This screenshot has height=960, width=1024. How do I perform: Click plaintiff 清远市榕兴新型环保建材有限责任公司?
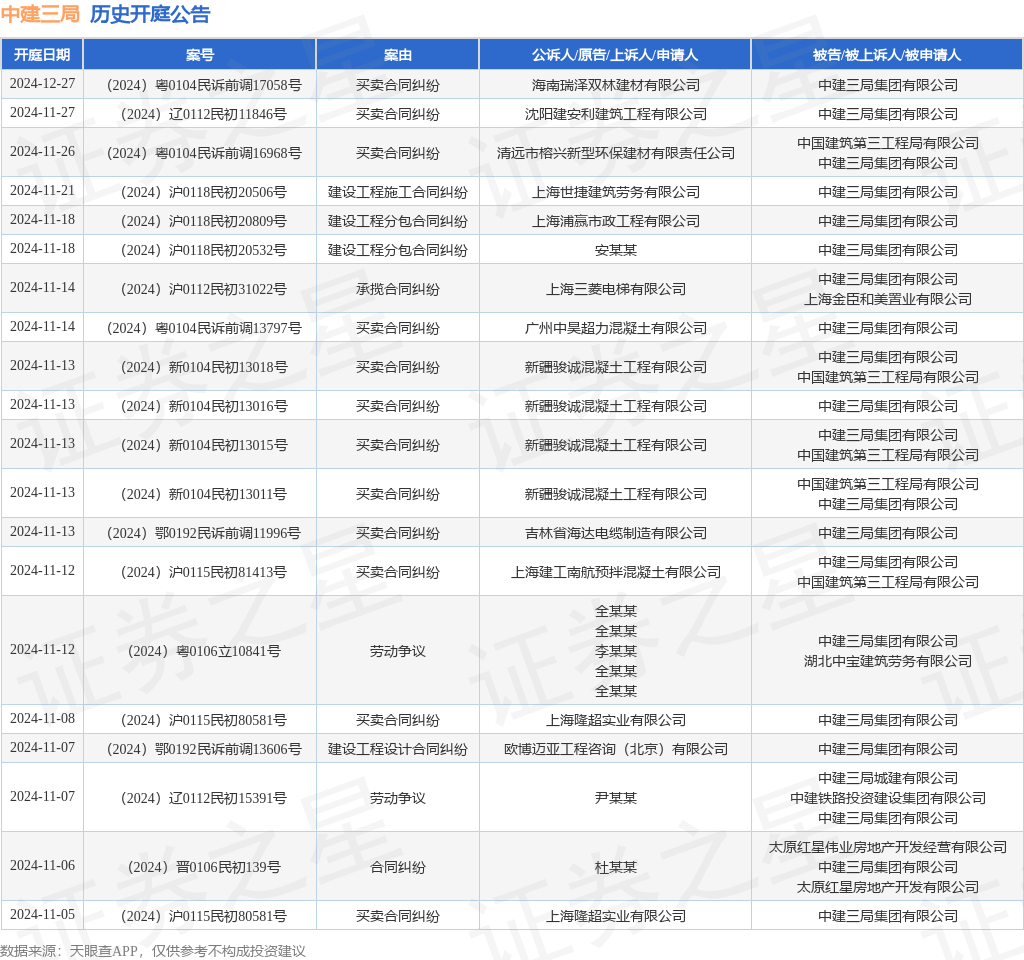point(615,153)
